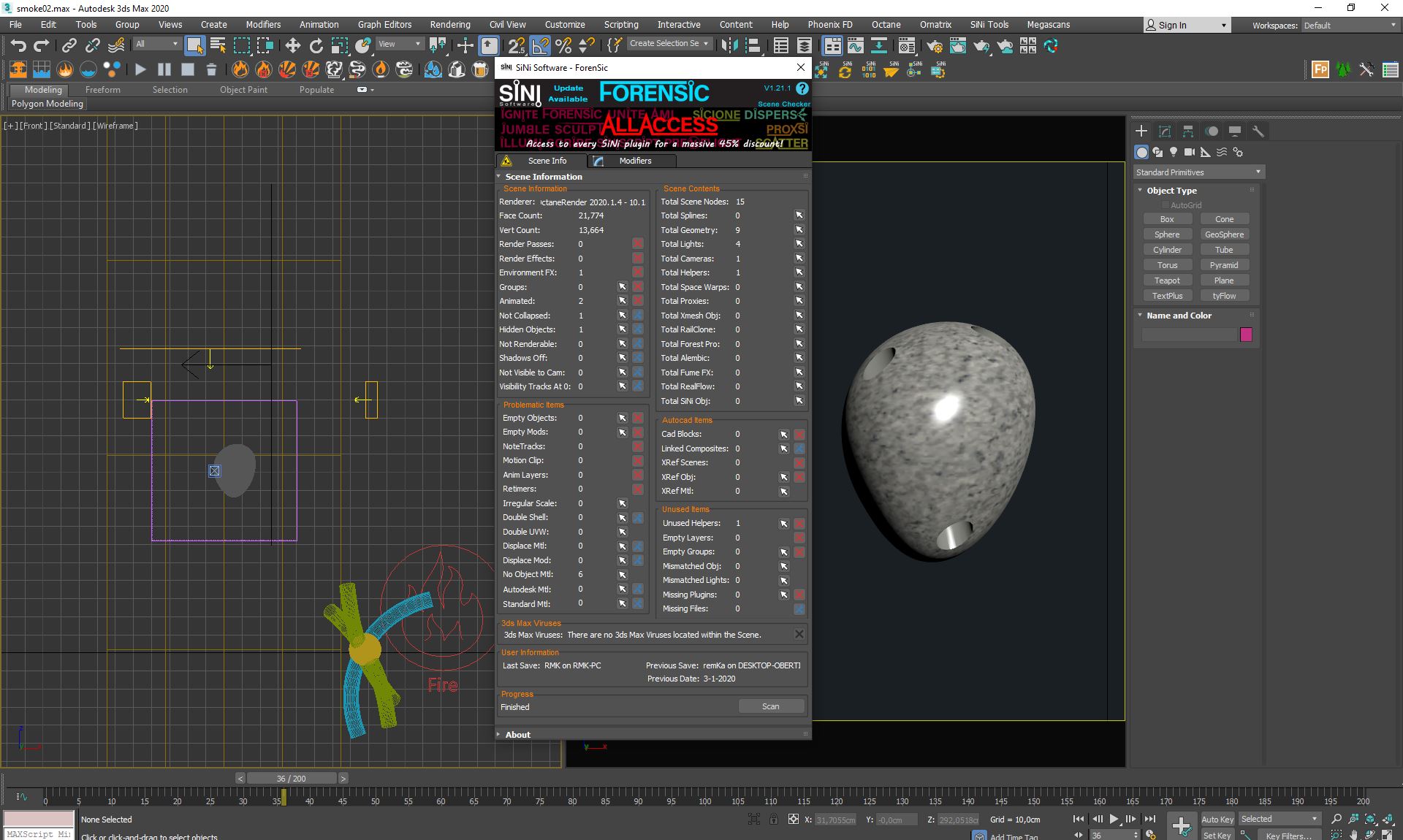Screen dimensions: 1403x840
Task: Open the Rendered Frame Window icon
Action: 957,46
